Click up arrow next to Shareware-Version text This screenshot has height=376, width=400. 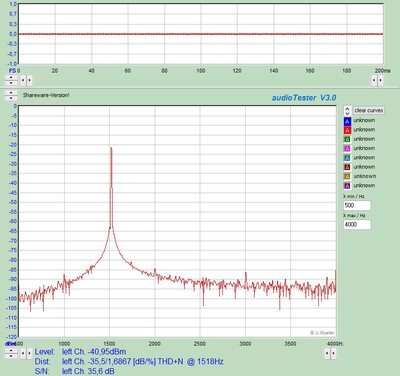(x=11, y=93)
